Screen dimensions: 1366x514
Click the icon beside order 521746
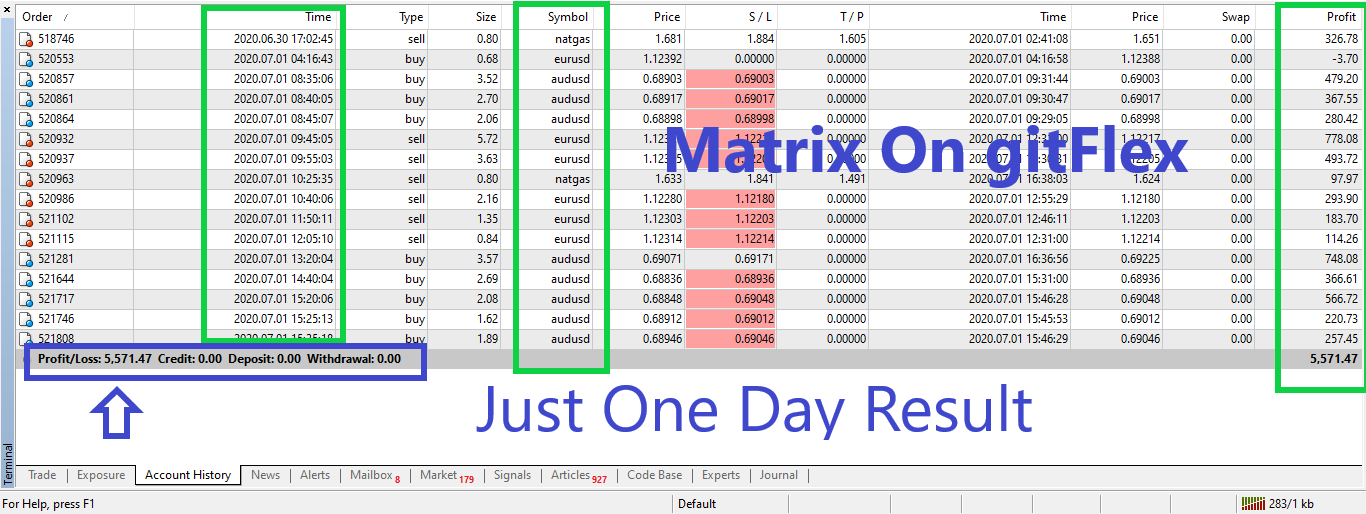click(x=26, y=319)
